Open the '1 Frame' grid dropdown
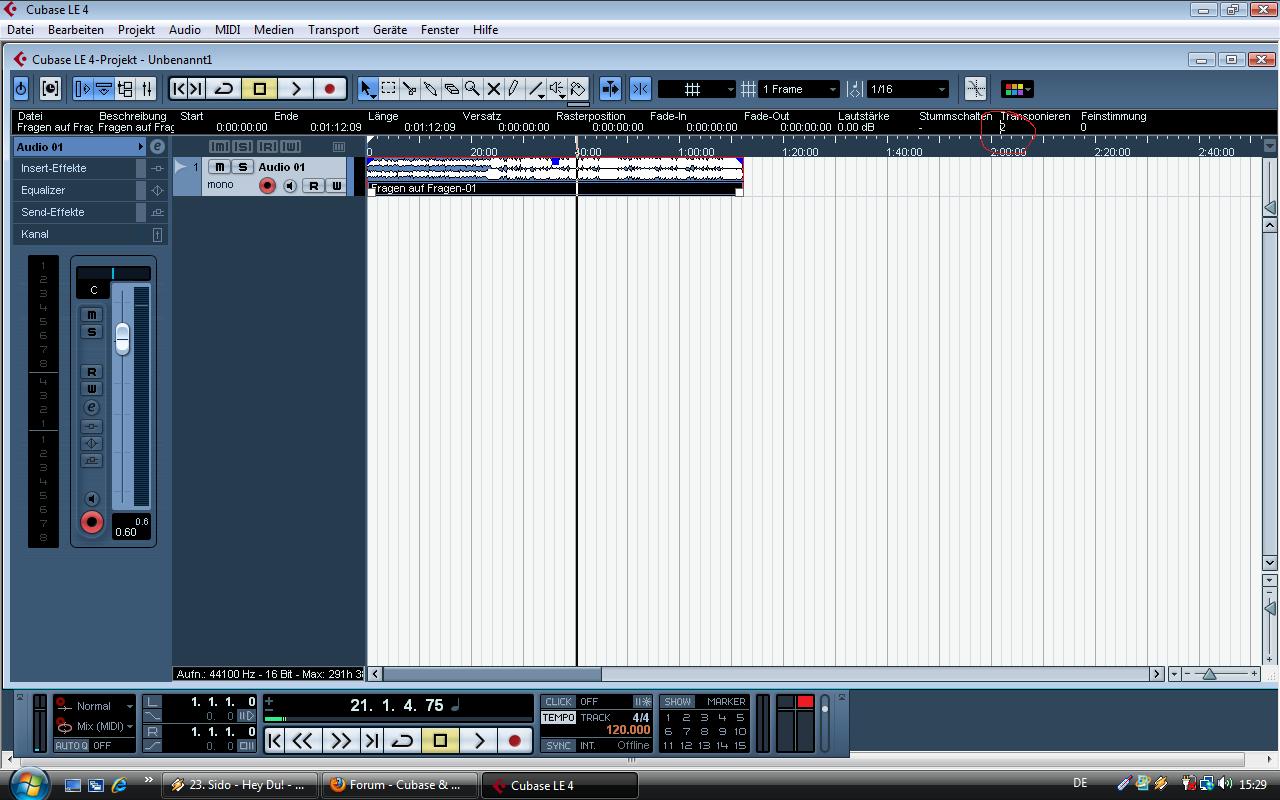The height and width of the screenshot is (800, 1280). coord(798,89)
